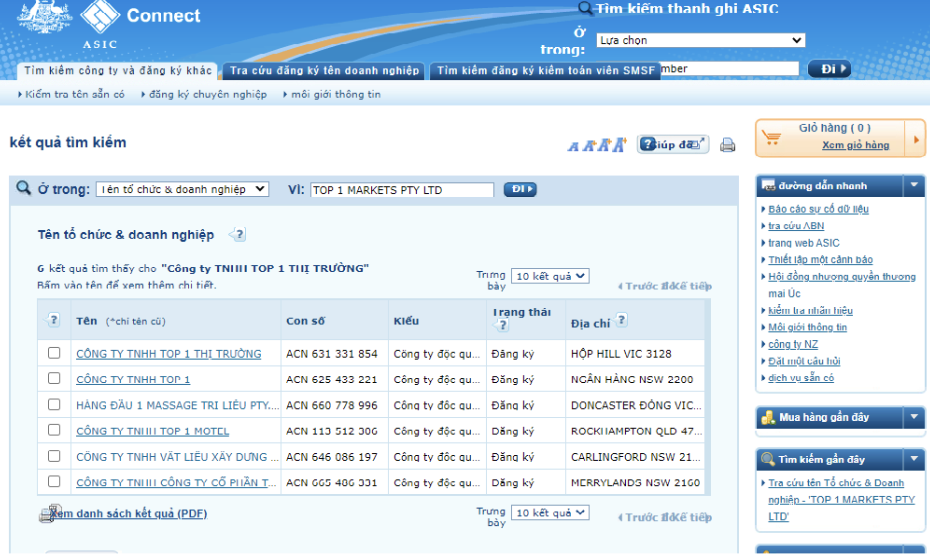Click the TOP 1 MARKETS PTY LTD search field
The height and width of the screenshot is (554, 930).
pyautogui.click(x=402, y=190)
